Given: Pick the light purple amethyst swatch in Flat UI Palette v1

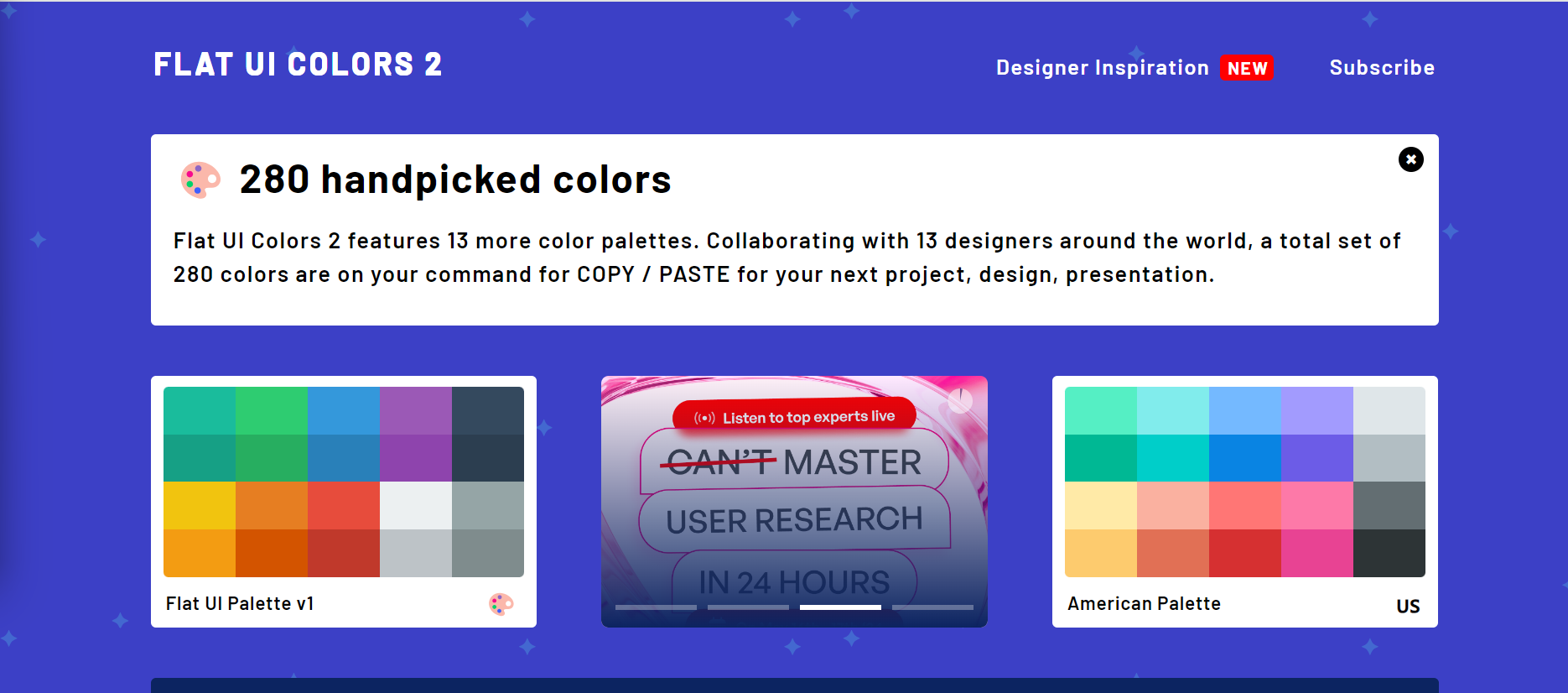Looking at the screenshot, I should pos(416,410).
